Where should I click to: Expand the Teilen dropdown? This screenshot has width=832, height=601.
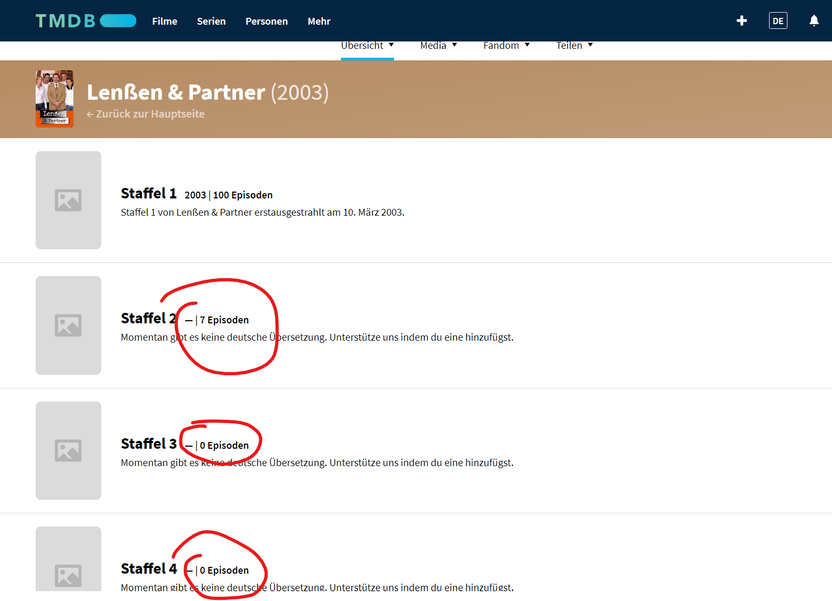click(574, 46)
